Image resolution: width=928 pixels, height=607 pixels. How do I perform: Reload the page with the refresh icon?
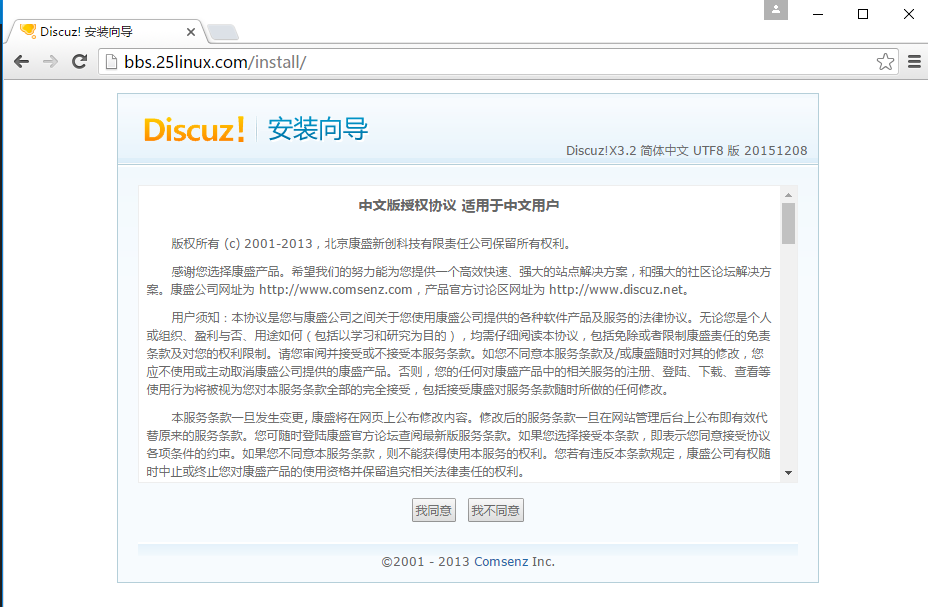(79, 62)
